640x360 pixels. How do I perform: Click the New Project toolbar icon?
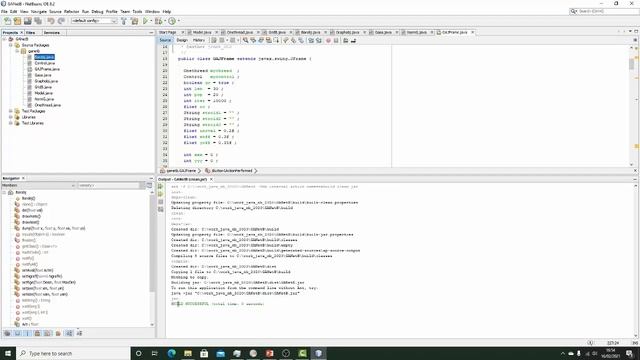[17, 21]
